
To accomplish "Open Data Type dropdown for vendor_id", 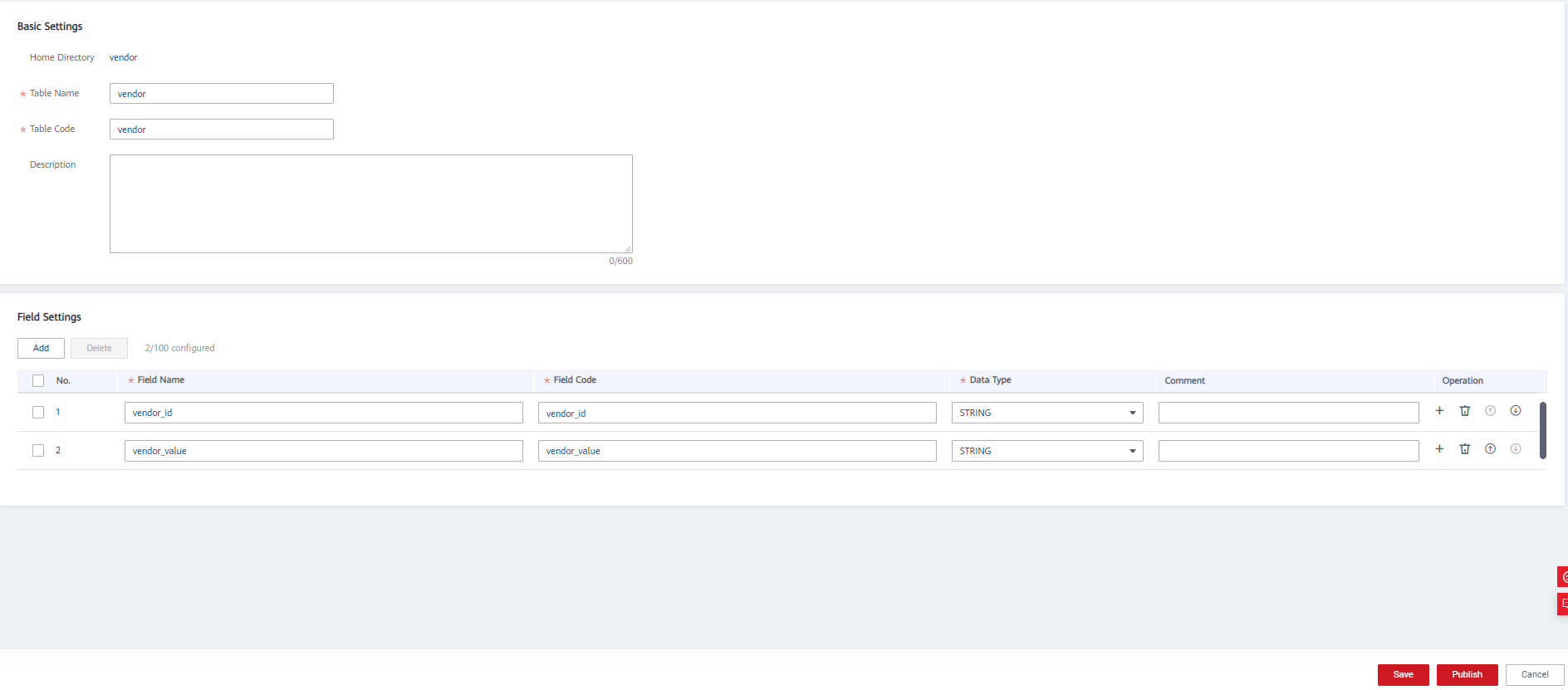I will tap(1047, 413).
